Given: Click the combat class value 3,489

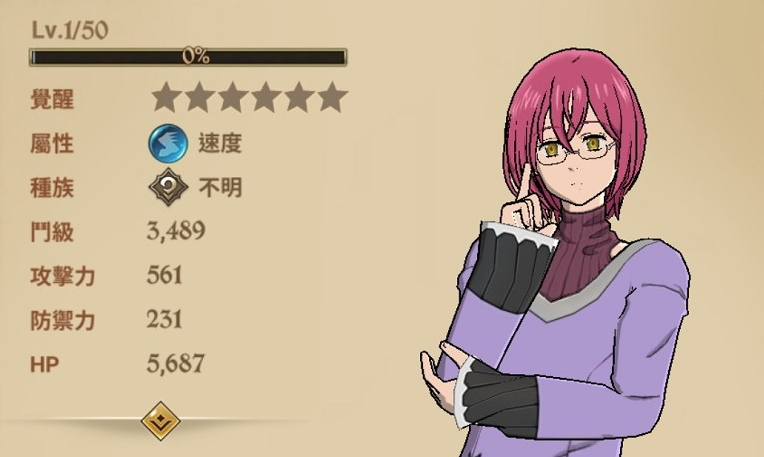Looking at the screenshot, I should click(x=176, y=230).
